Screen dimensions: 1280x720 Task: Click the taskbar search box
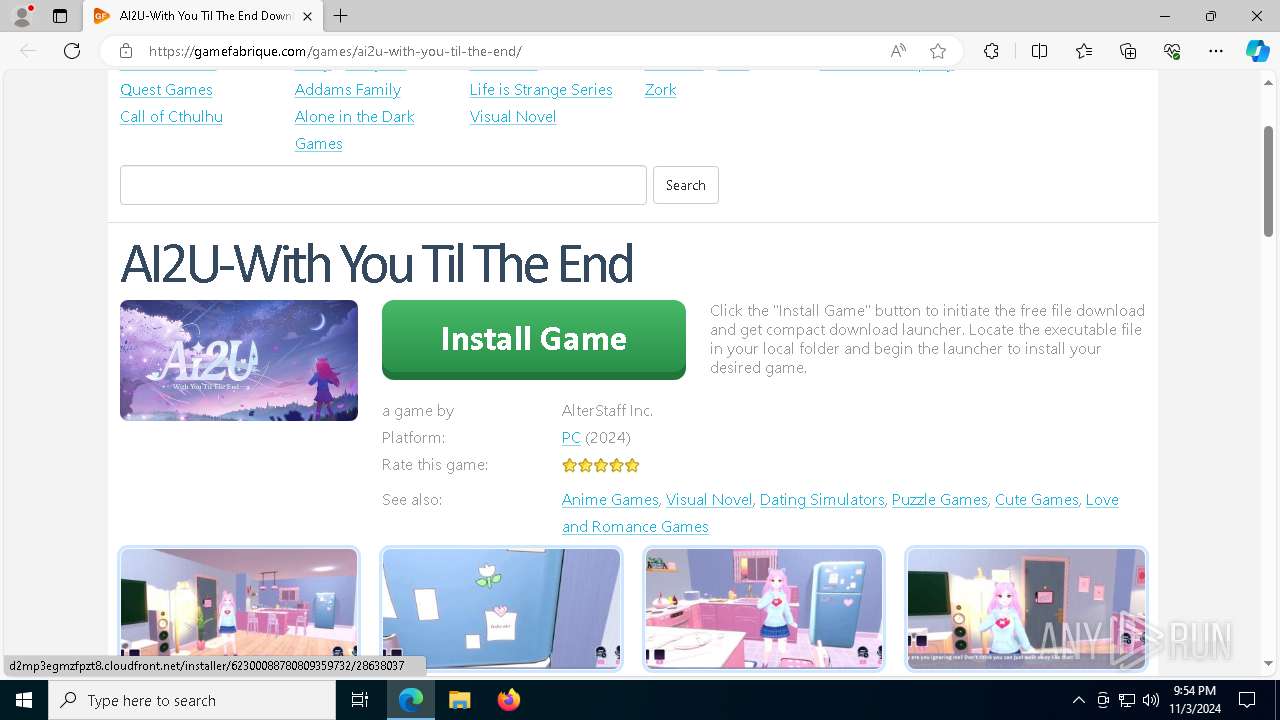[192, 700]
